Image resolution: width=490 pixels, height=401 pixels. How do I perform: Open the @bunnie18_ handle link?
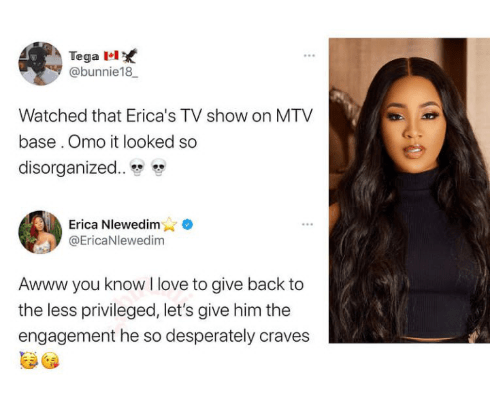coord(103,72)
